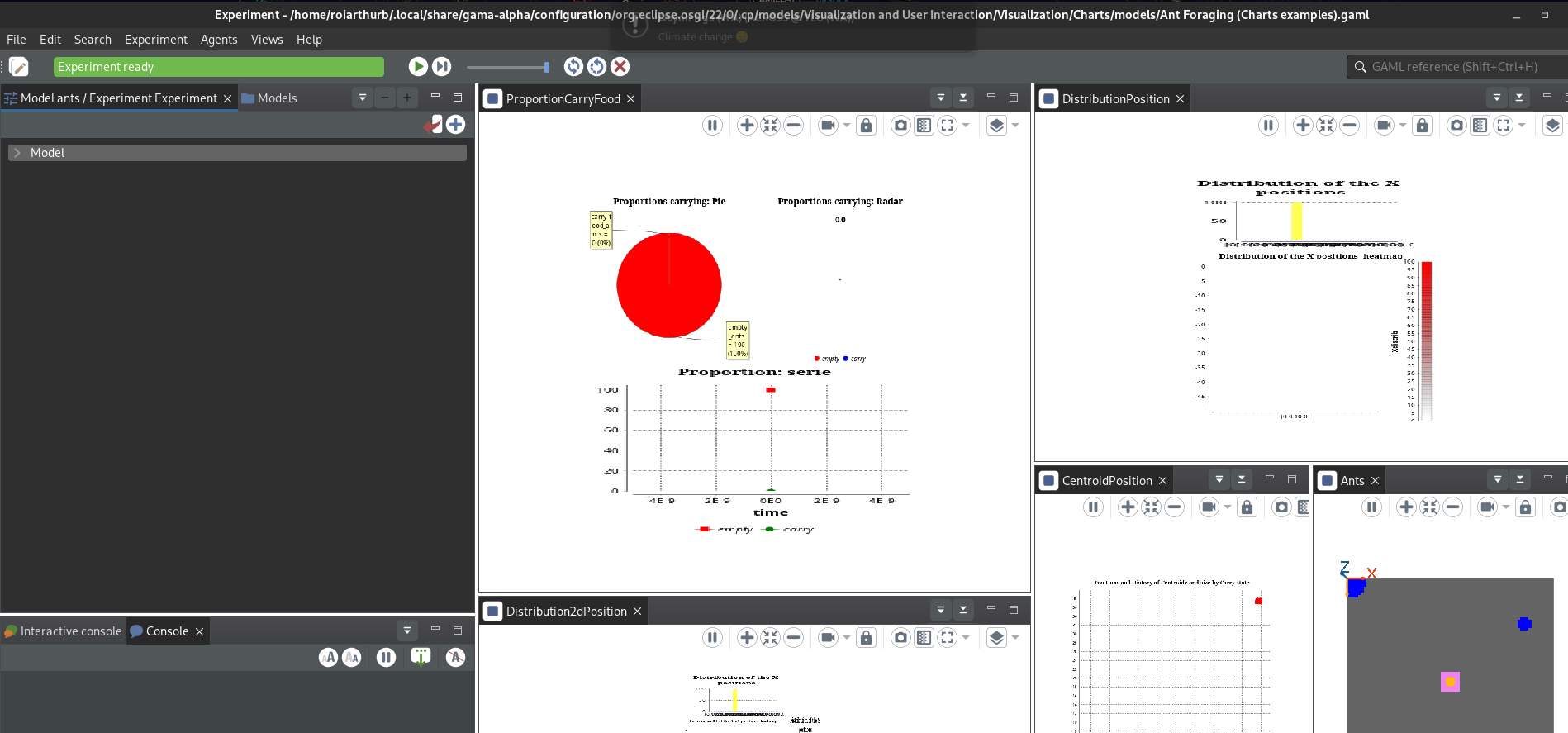
Task: Take a snapshot of Distribution2dPosition display
Action: coord(900,637)
